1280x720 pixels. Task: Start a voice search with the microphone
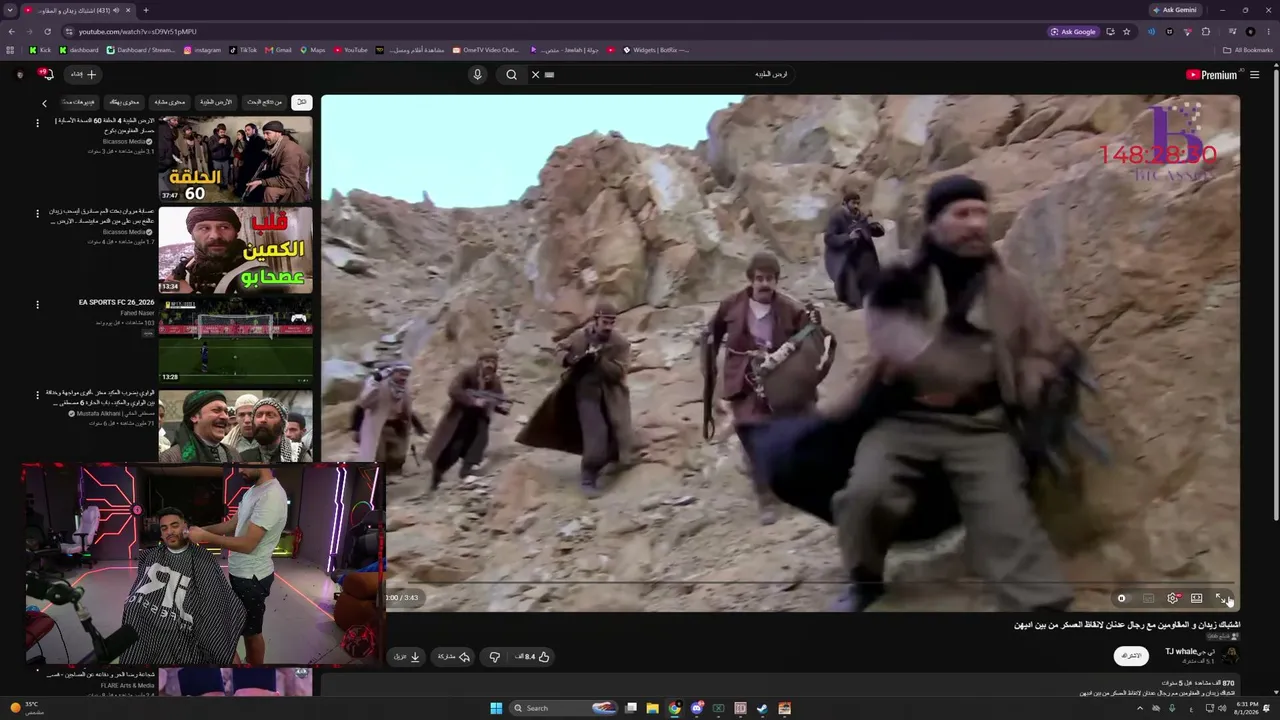point(477,74)
